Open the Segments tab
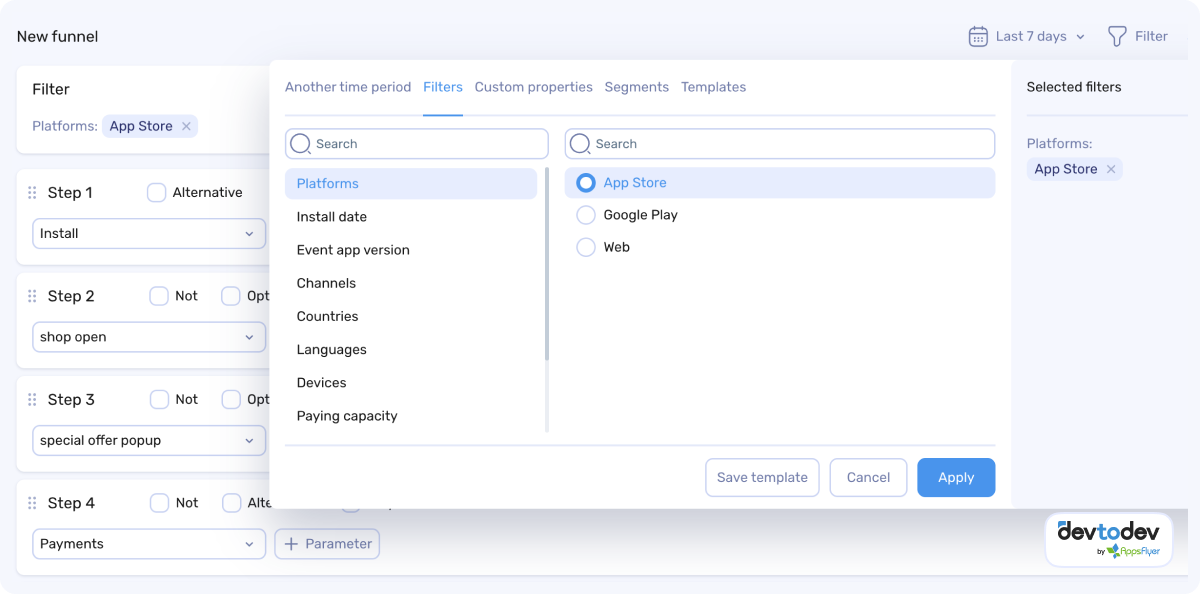This screenshot has width=1200, height=594. (x=636, y=87)
